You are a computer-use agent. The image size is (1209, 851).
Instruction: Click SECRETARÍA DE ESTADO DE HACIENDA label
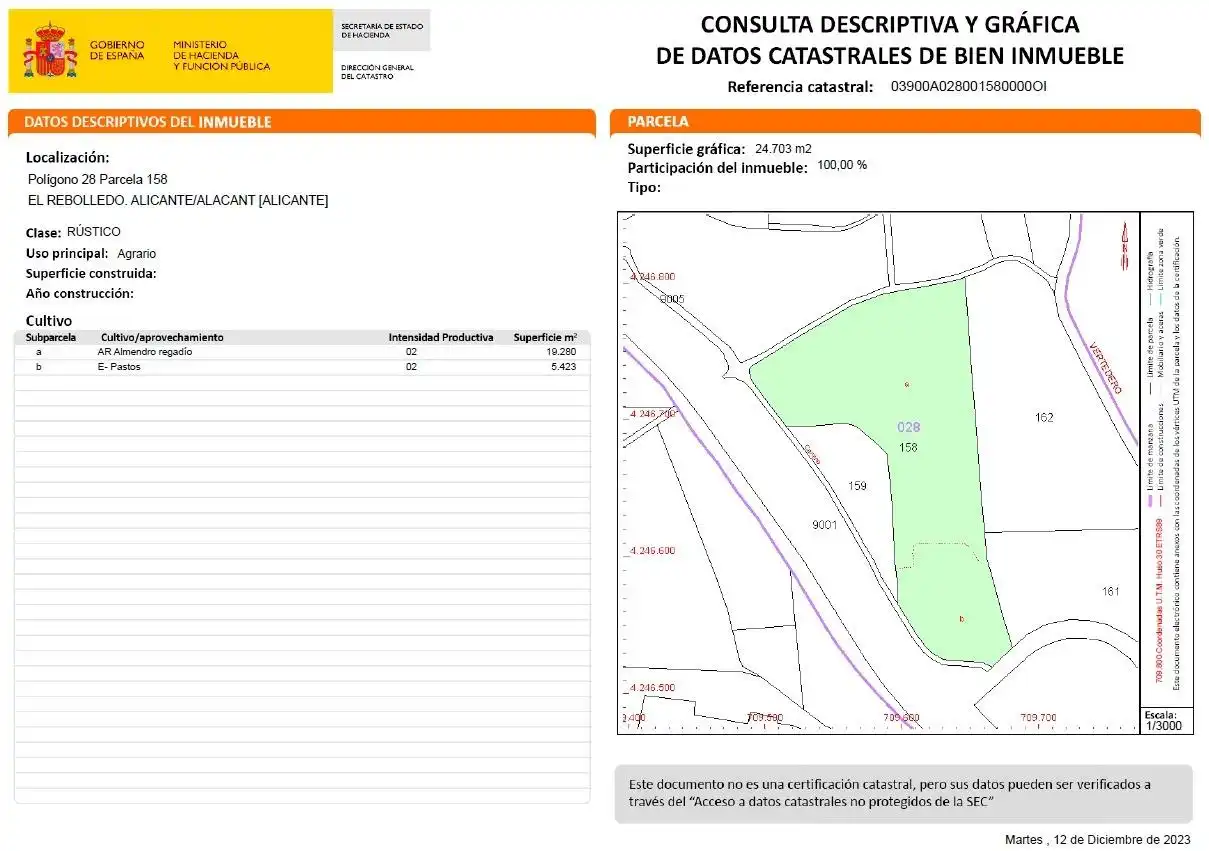(382, 30)
